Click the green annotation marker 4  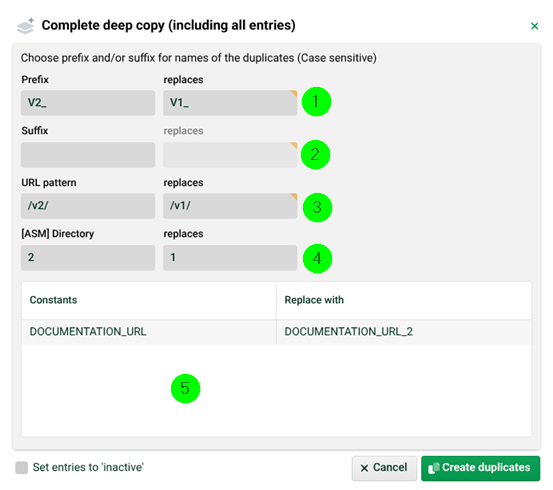(317, 259)
